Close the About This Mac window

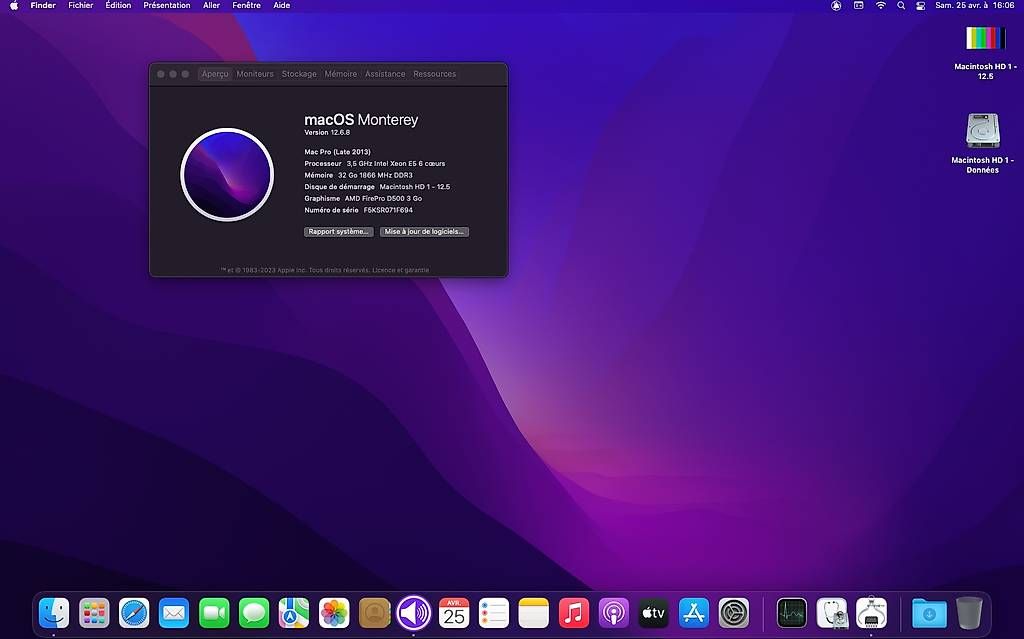pos(161,74)
